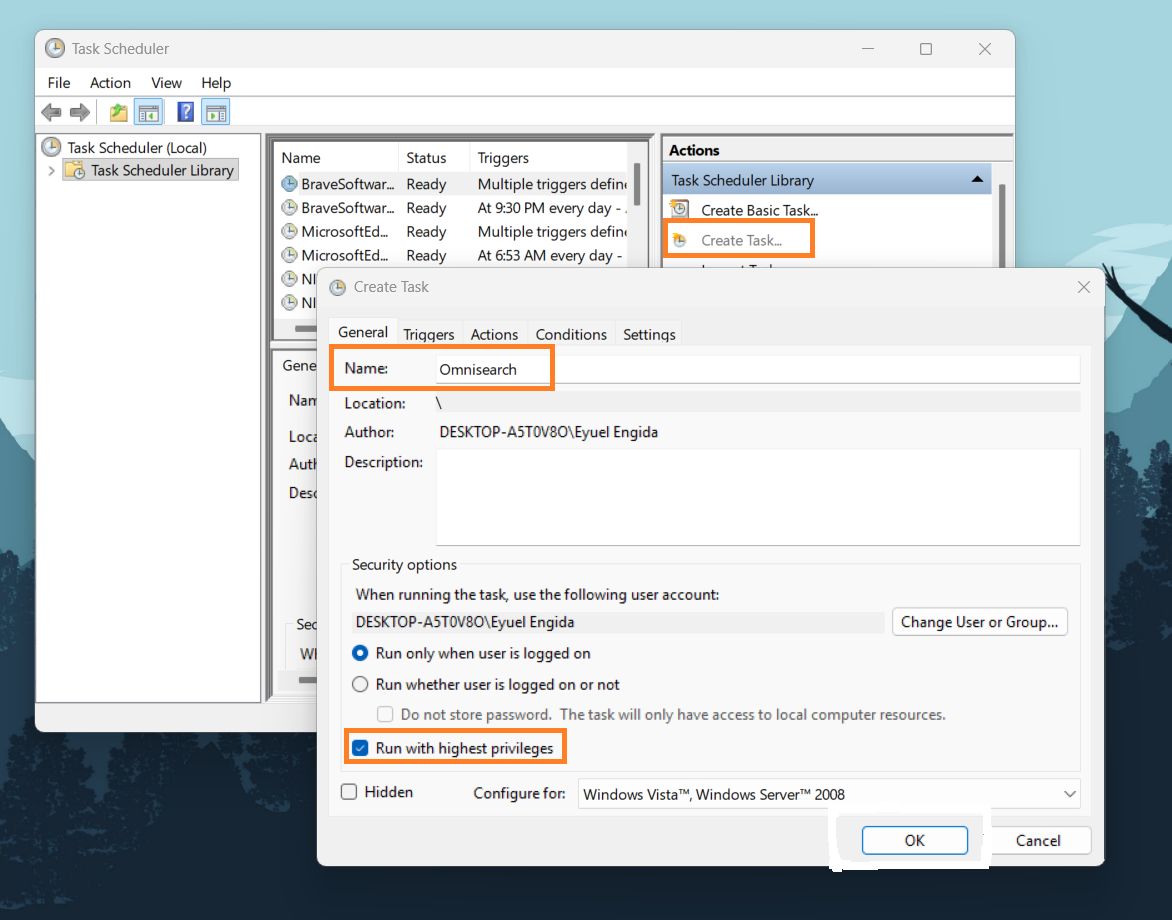This screenshot has height=920, width=1172.
Task: Click clock icon of 9:30 PM BraveSoftware task
Action: [x=289, y=208]
